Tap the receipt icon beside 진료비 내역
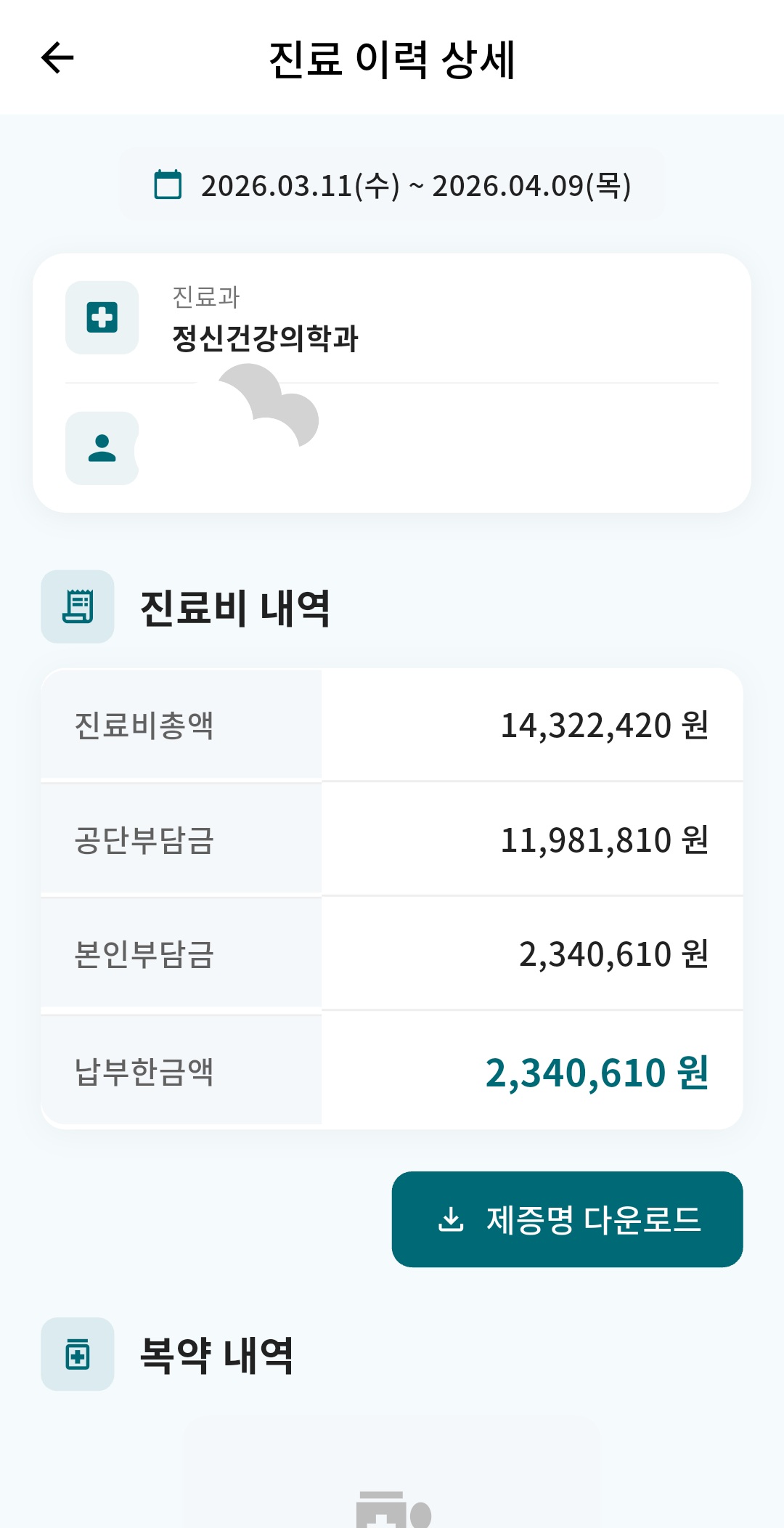The width and height of the screenshot is (784, 1528). click(78, 606)
